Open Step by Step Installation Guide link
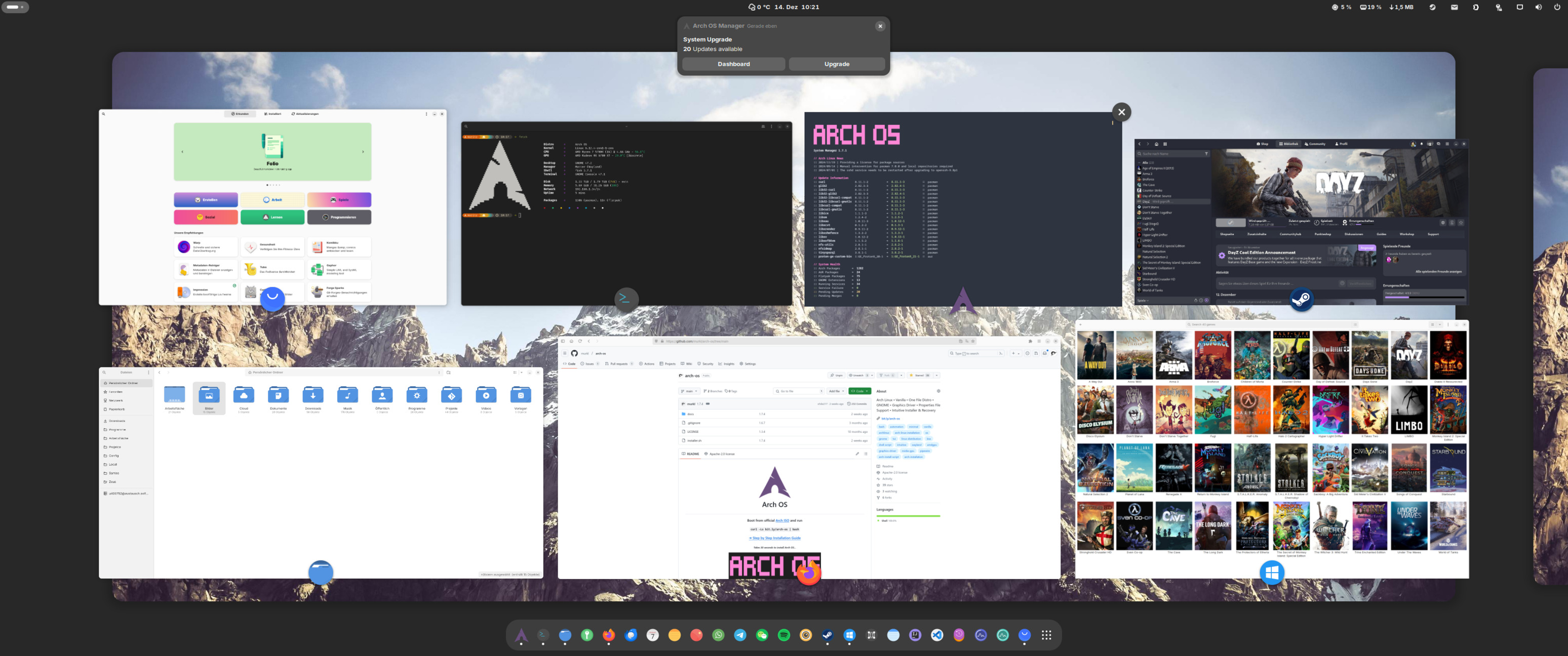Viewport: 1568px width, 656px height. click(775, 538)
